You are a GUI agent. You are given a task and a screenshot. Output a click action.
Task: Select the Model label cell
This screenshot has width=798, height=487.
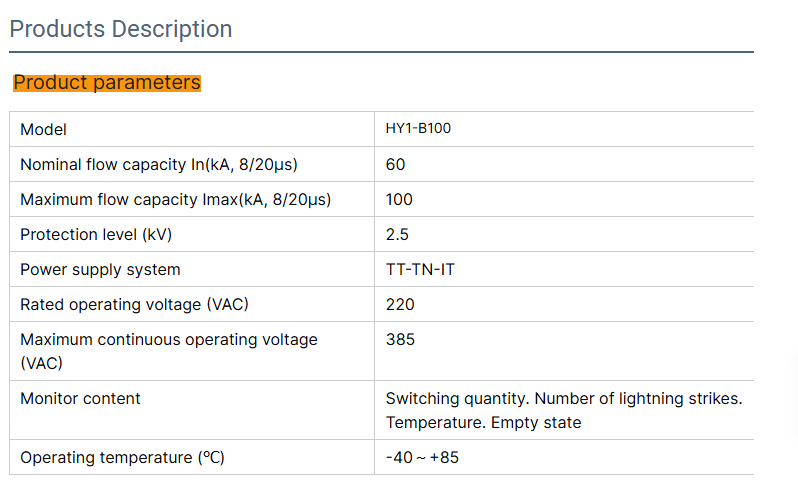pos(44,130)
